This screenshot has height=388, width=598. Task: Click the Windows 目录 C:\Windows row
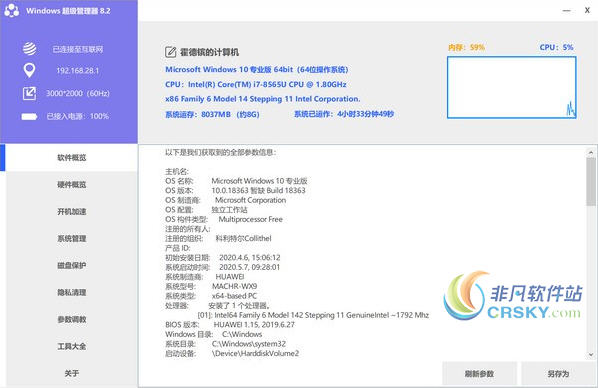(214, 334)
